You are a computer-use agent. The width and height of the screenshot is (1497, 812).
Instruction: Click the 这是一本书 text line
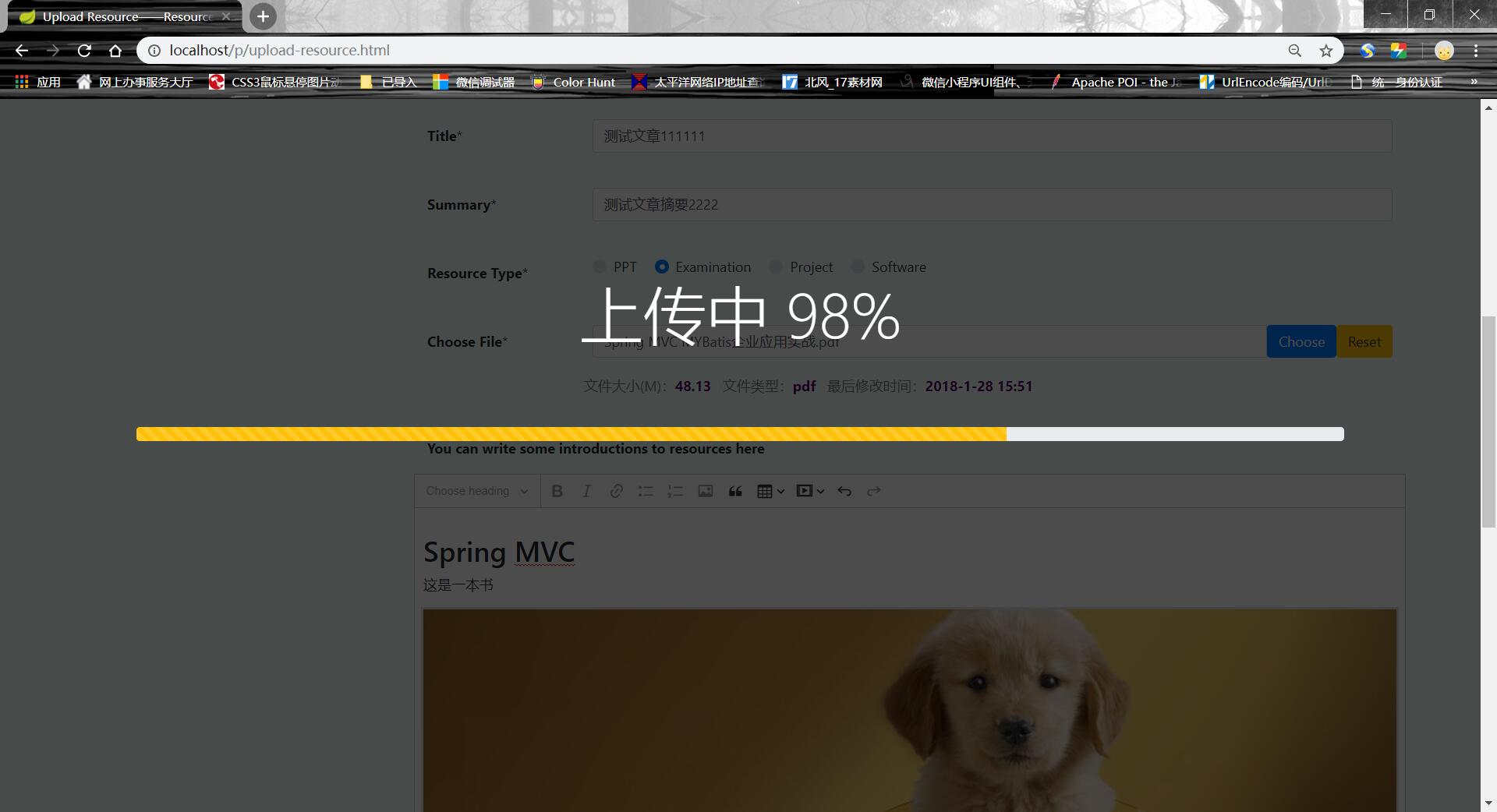(458, 584)
